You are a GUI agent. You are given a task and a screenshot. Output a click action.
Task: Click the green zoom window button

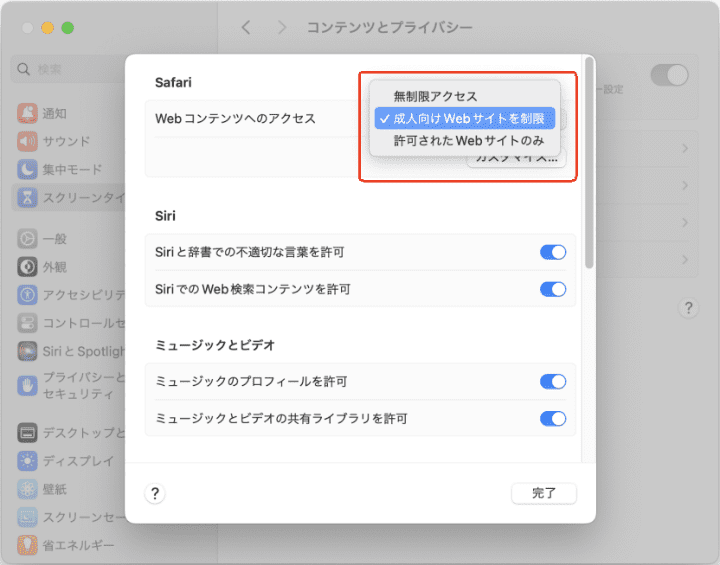coord(68,28)
